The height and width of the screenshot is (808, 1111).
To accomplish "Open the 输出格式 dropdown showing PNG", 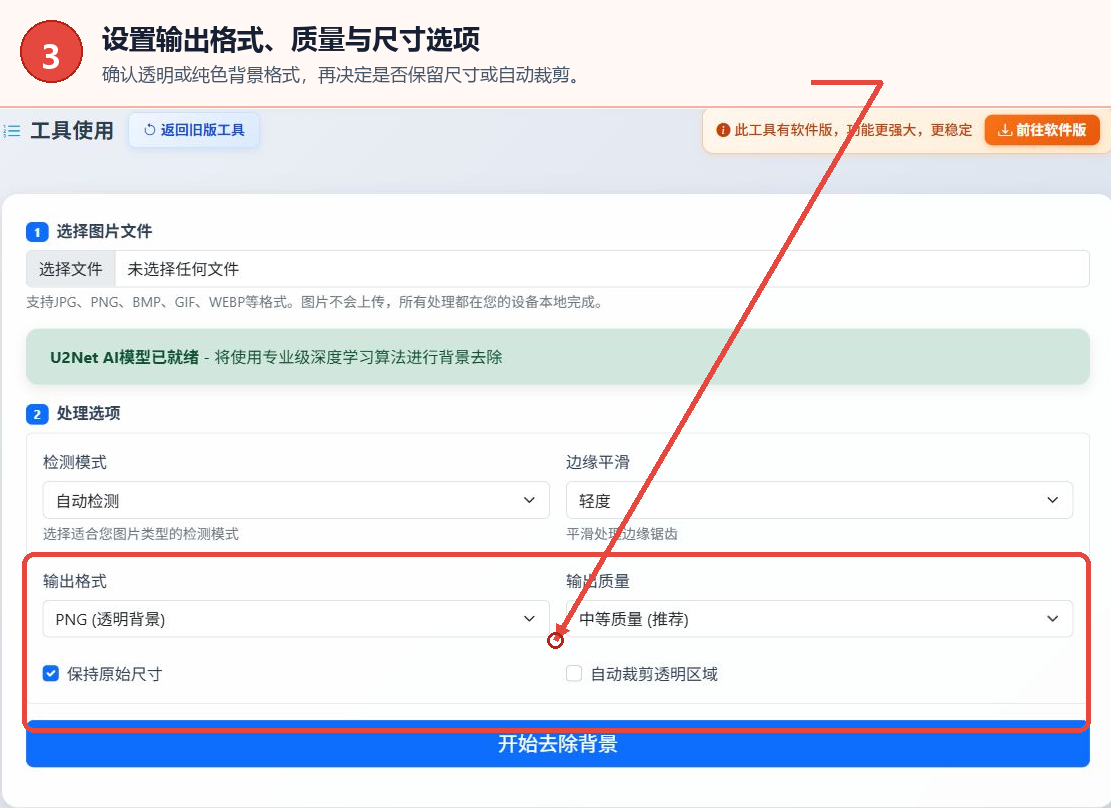I will pyautogui.click(x=296, y=619).
